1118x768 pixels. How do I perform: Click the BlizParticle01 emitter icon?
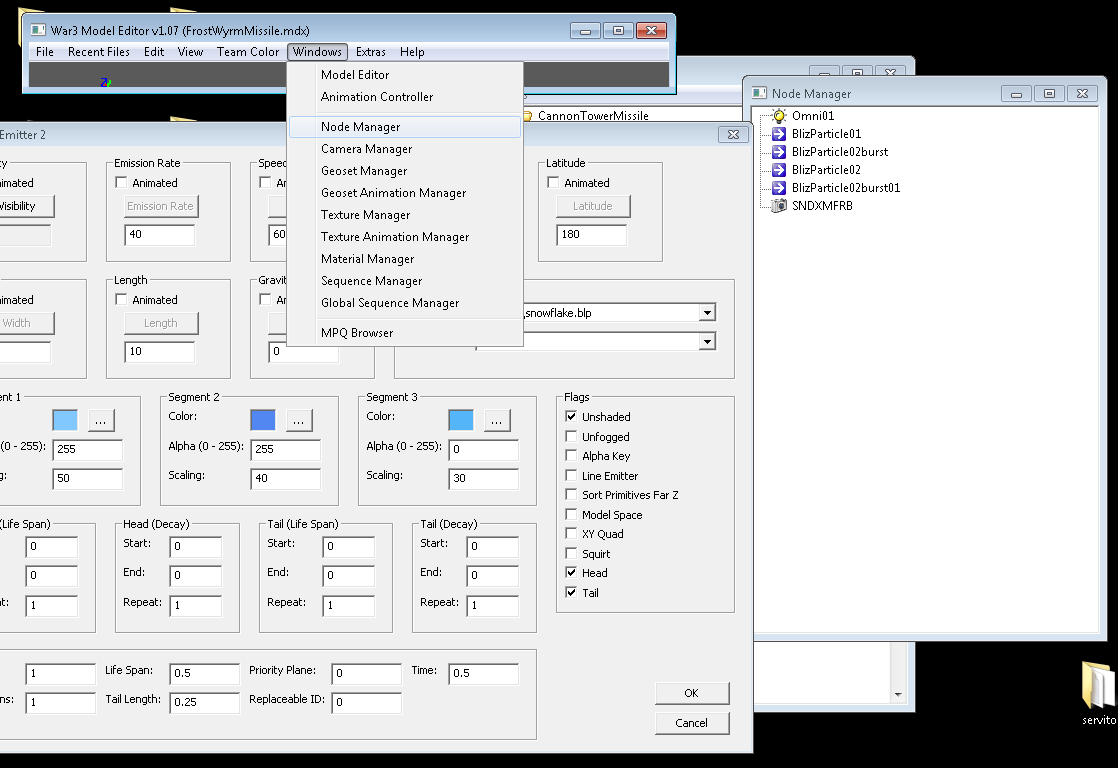pyautogui.click(x=779, y=133)
